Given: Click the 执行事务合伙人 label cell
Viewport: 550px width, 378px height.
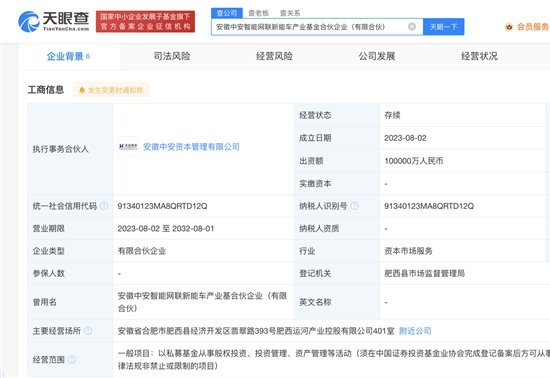Looking at the screenshot, I should 70,149.
